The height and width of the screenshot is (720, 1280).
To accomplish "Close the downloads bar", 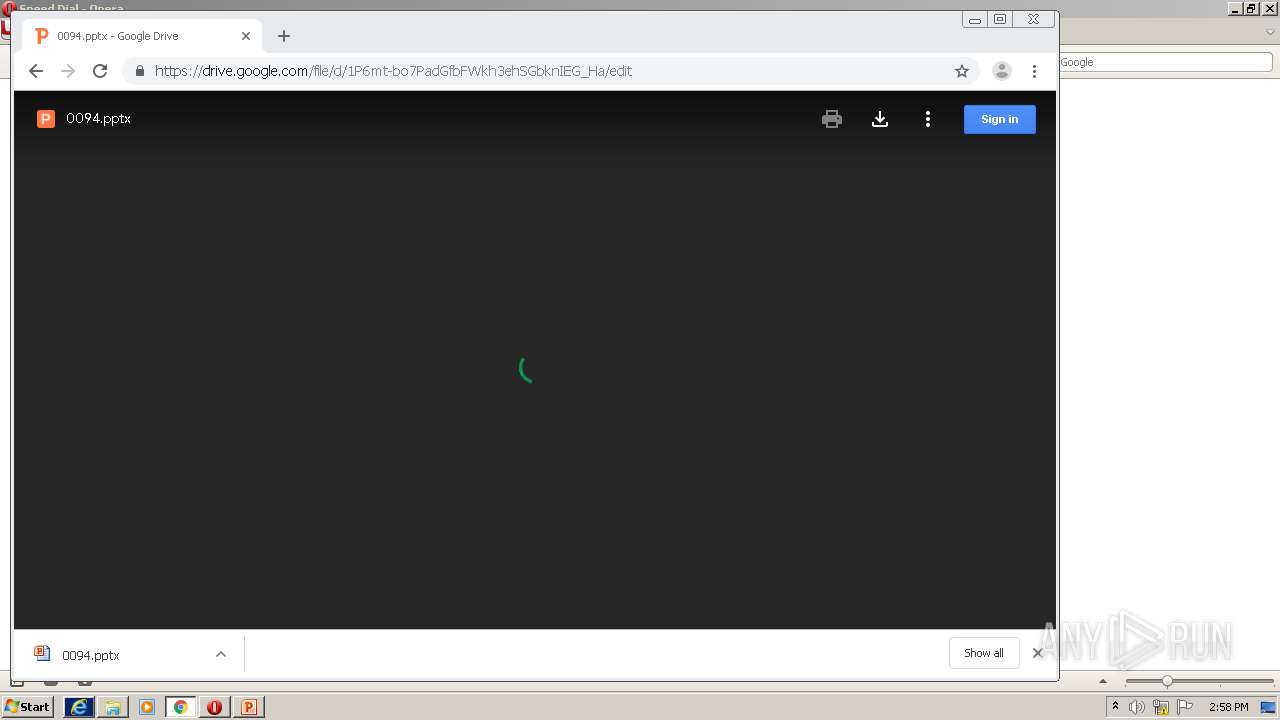I will pos(1037,653).
